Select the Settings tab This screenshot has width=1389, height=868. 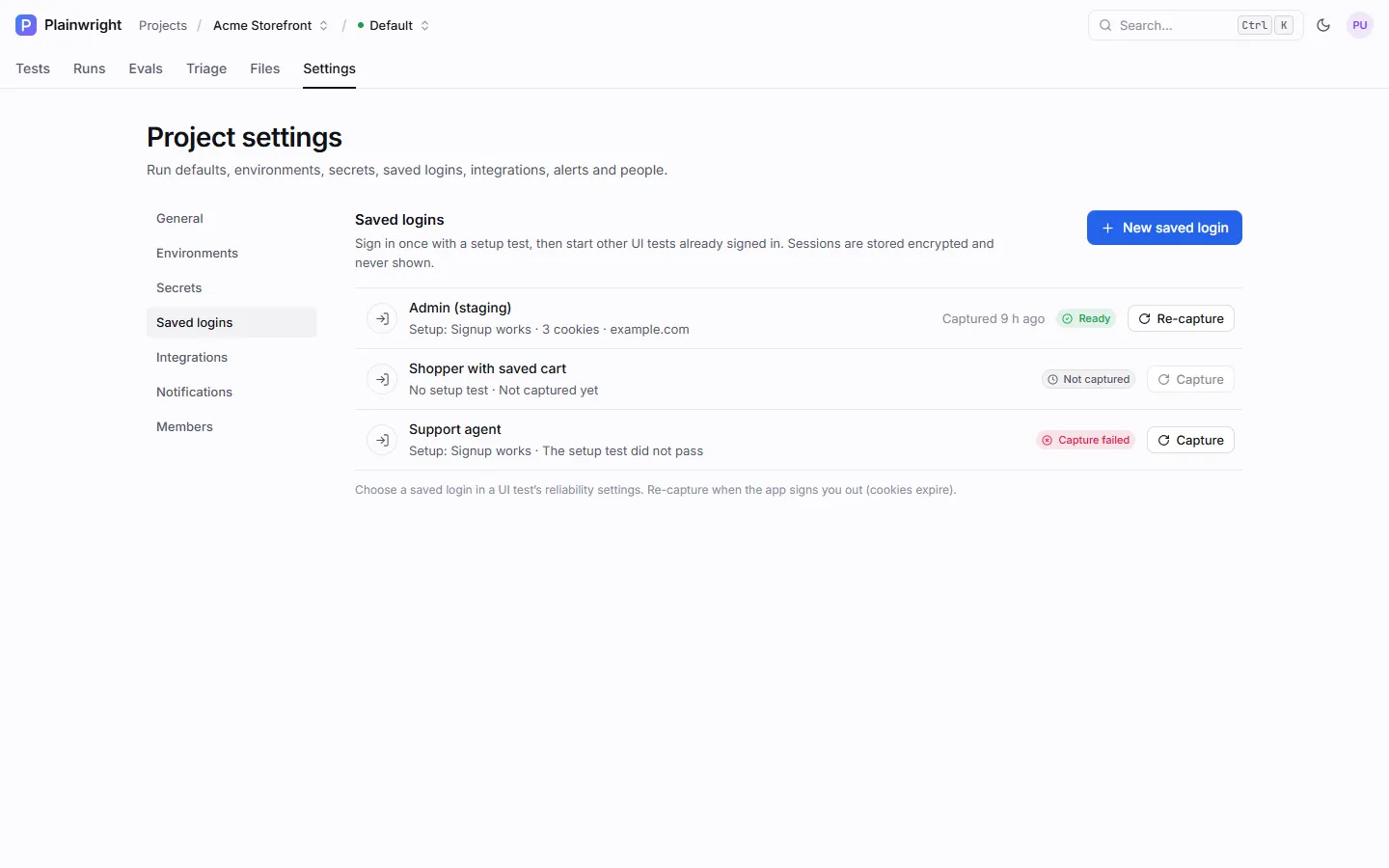(x=329, y=68)
